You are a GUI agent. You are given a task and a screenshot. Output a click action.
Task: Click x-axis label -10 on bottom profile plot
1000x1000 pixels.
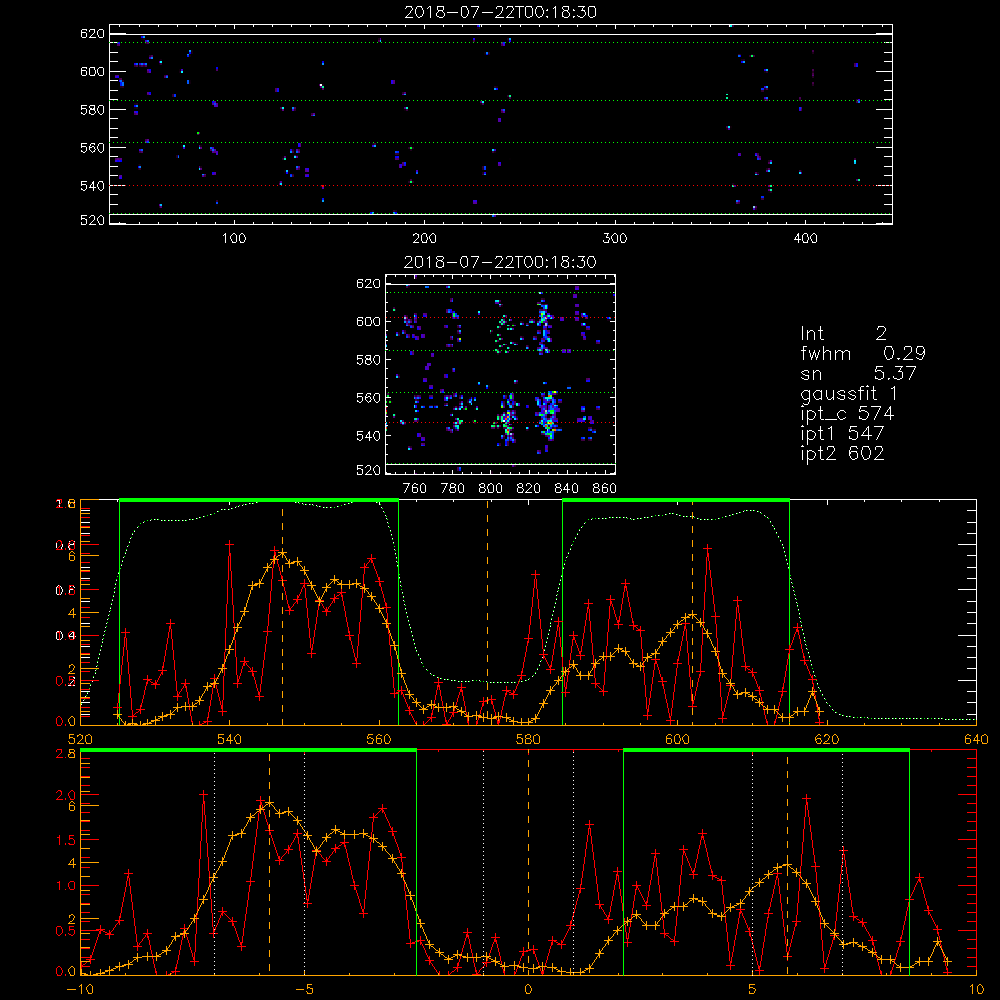(x=80, y=990)
